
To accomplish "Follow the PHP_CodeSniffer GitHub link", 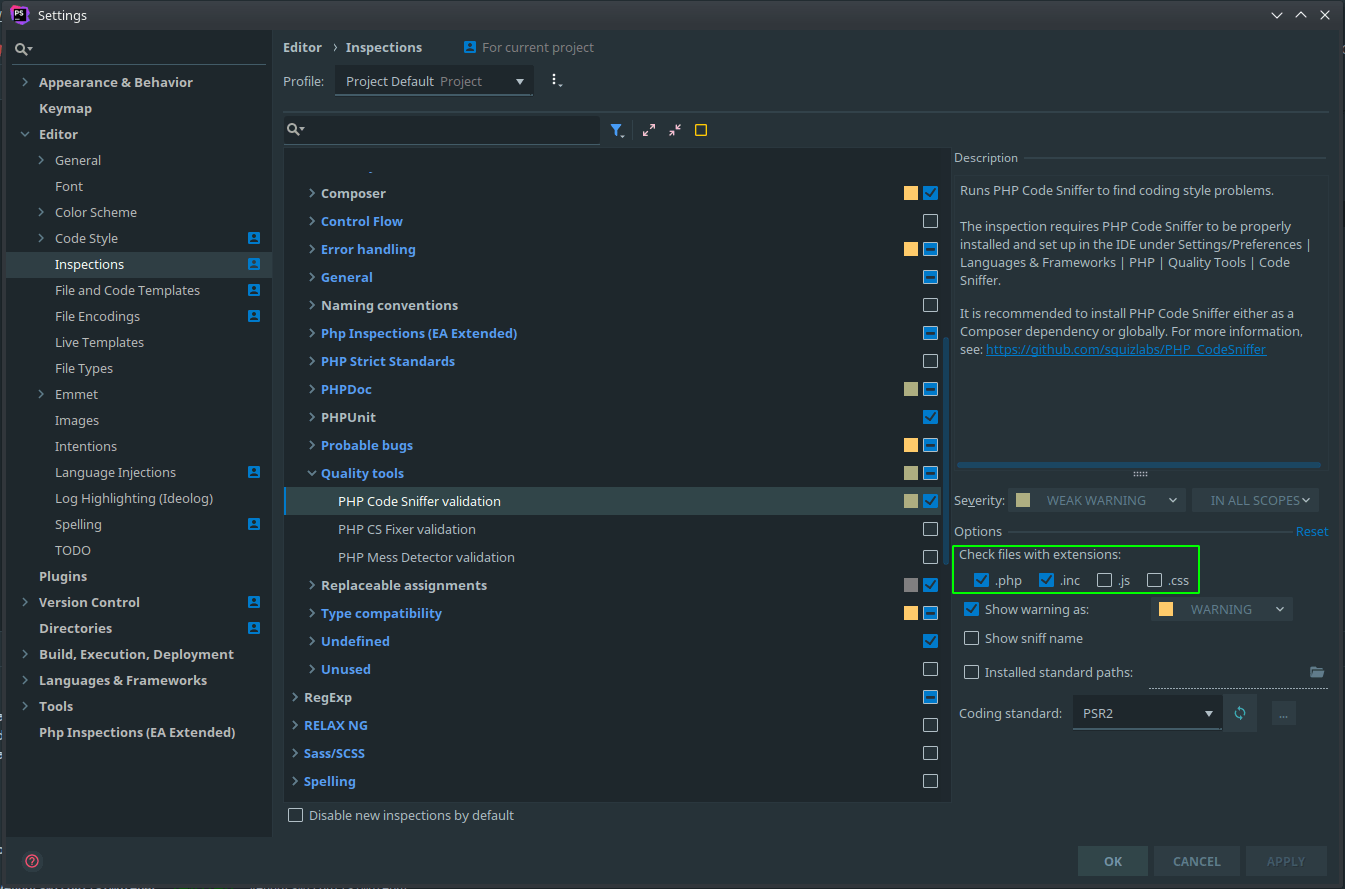I will pyautogui.click(x=1126, y=349).
